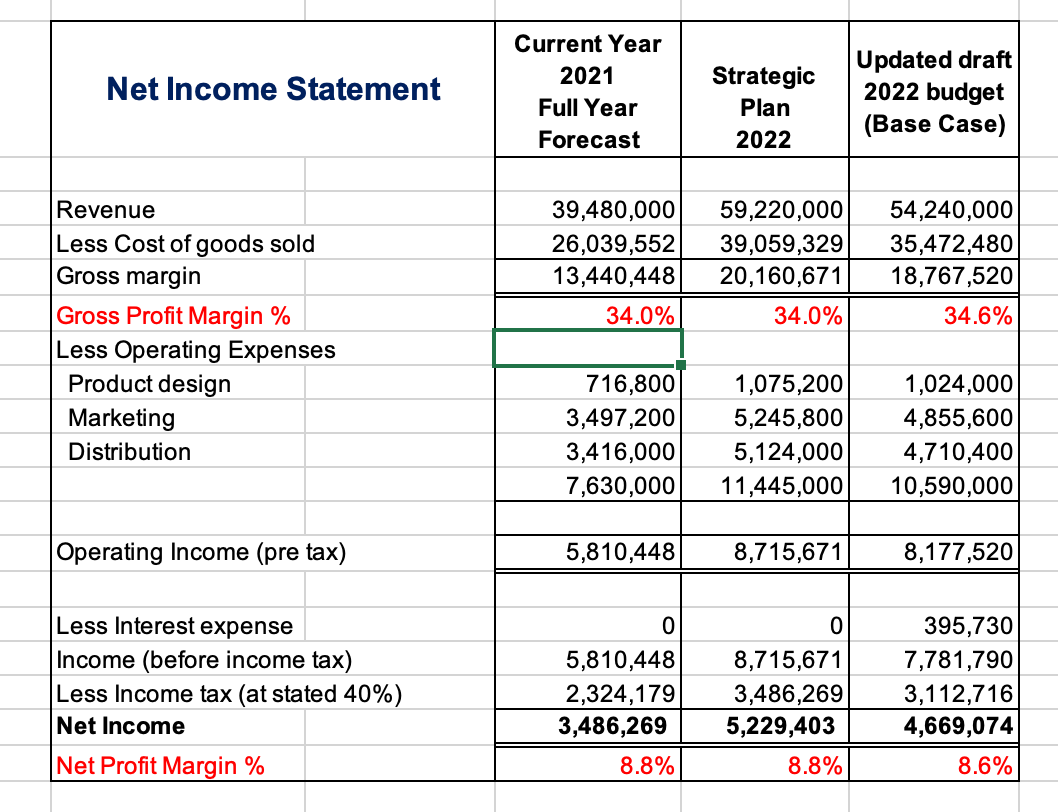Select income tax value 3,112,716

pos(958,693)
